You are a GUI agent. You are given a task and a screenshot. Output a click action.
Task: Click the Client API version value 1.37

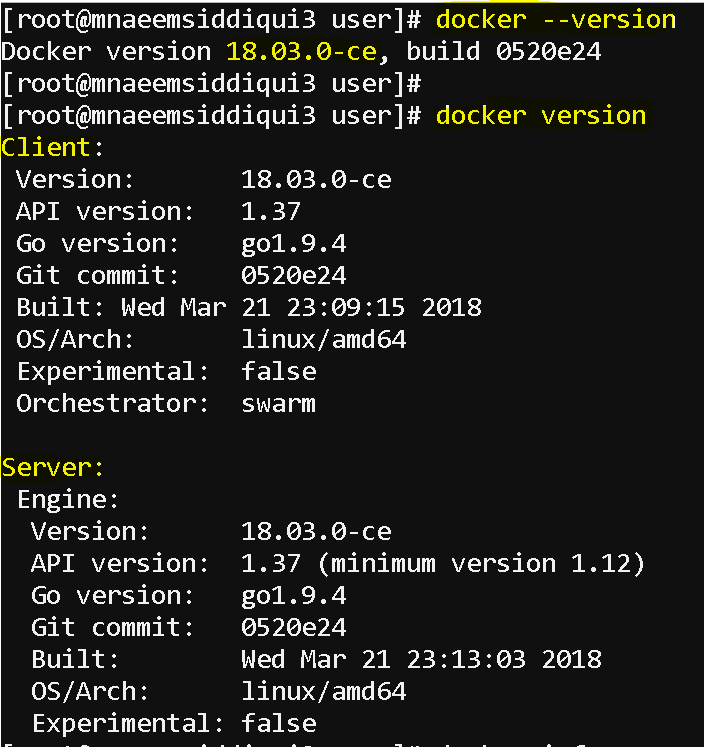(271, 212)
